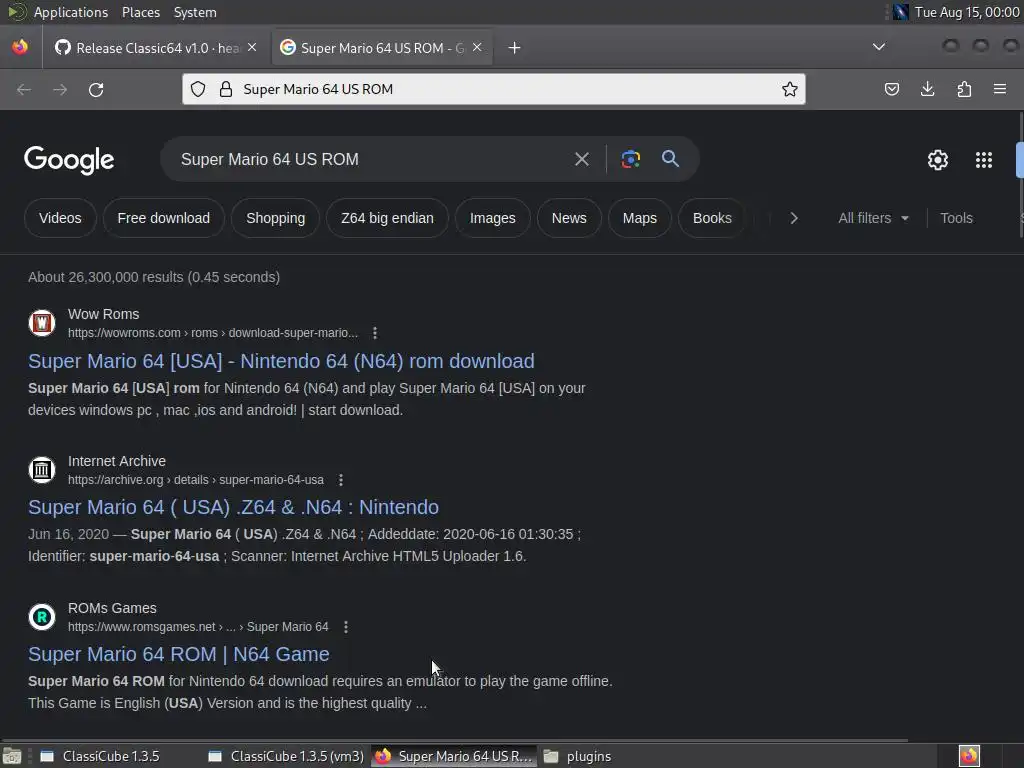Click the Google logo
The width and height of the screenshot is (1024, 768).
[x=69, y=160]
